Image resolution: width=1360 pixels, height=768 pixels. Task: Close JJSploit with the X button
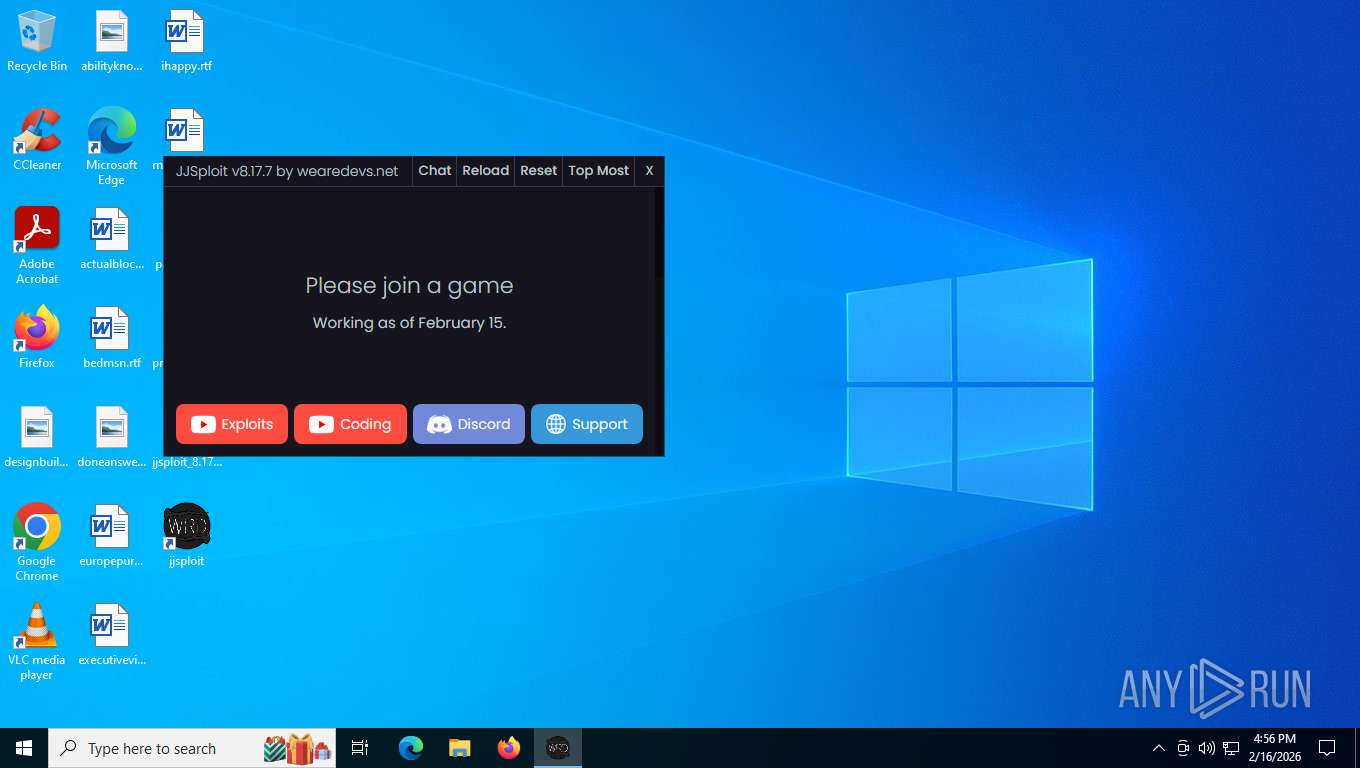(649, 171)
